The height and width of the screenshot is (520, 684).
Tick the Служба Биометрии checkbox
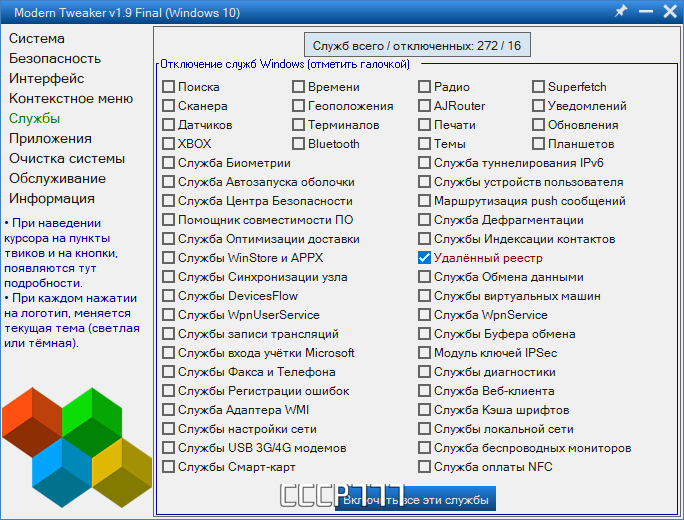pyautogui.click(x=168, y=163)
